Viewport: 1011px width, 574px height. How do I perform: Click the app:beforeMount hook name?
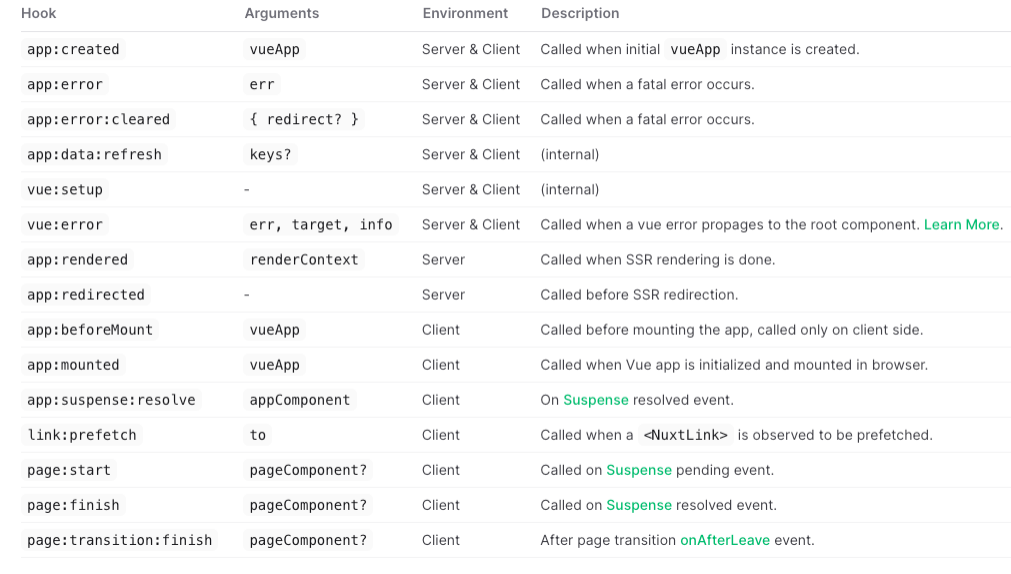[90, 330]
